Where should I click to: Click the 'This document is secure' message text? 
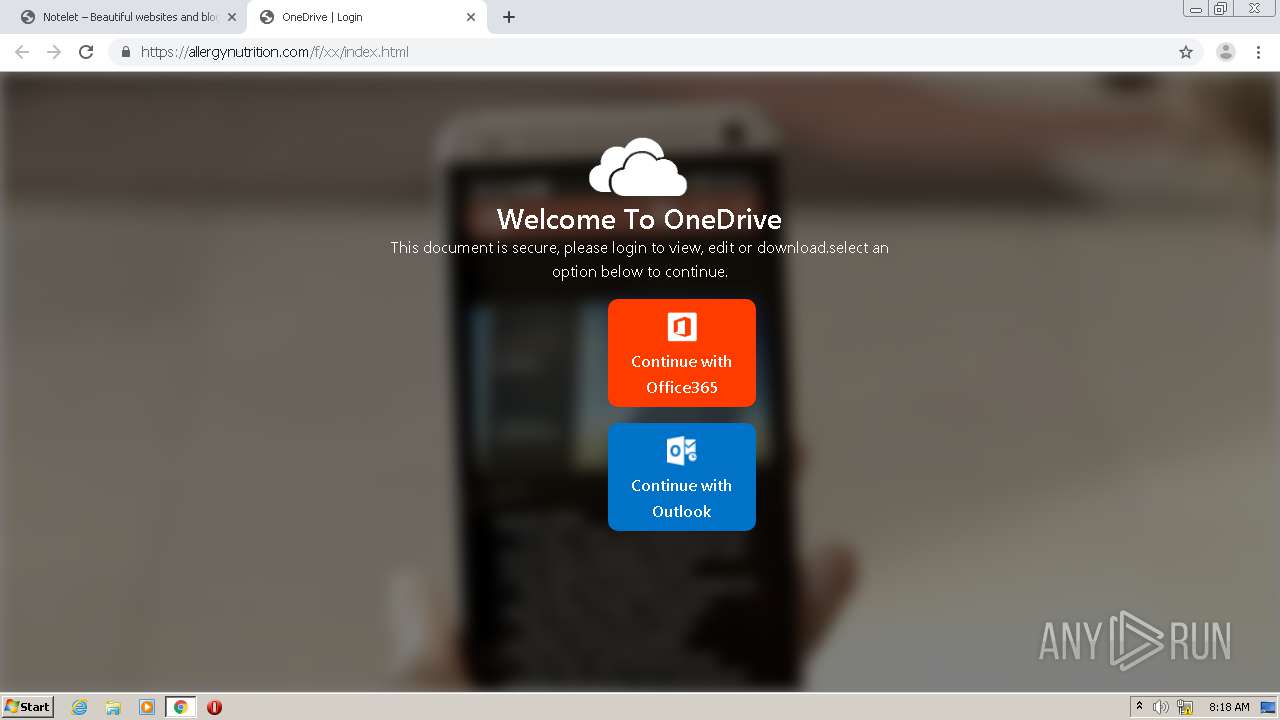click(x=639, y=259)
